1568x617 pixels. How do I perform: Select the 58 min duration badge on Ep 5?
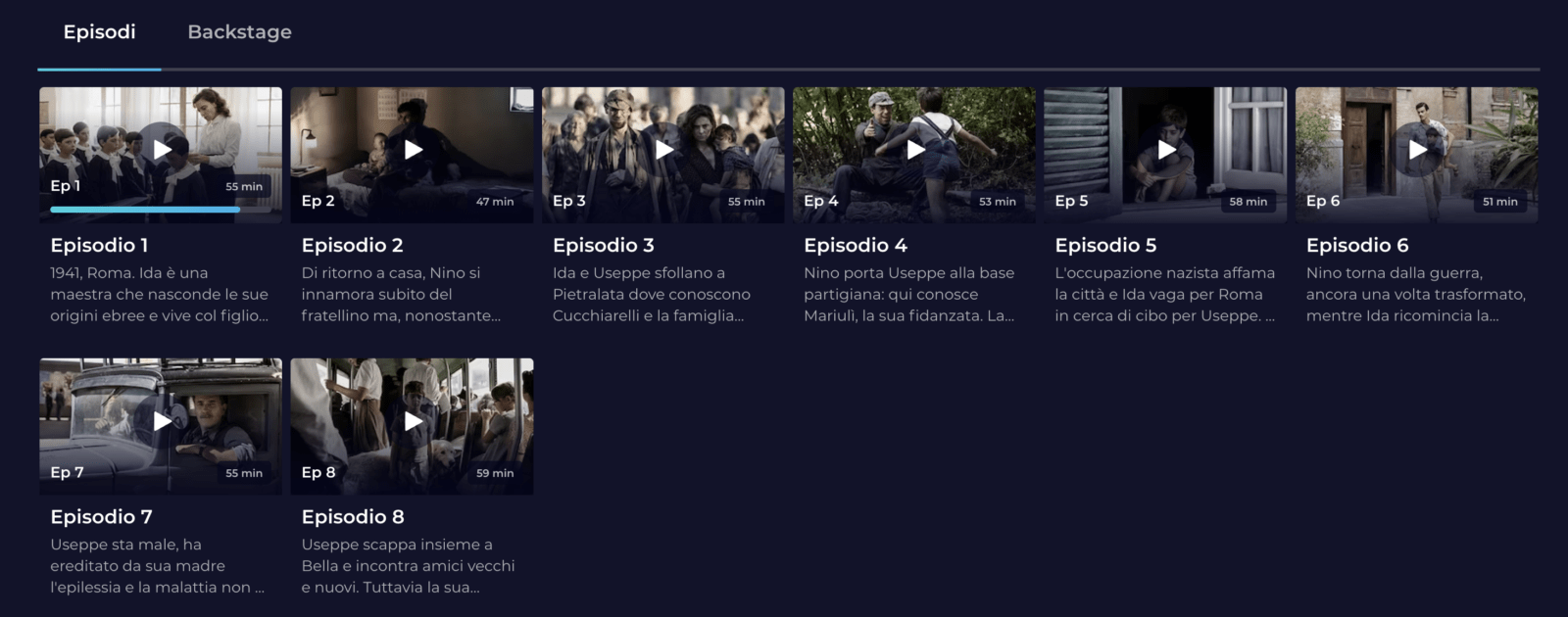(x=1249, y=201)
